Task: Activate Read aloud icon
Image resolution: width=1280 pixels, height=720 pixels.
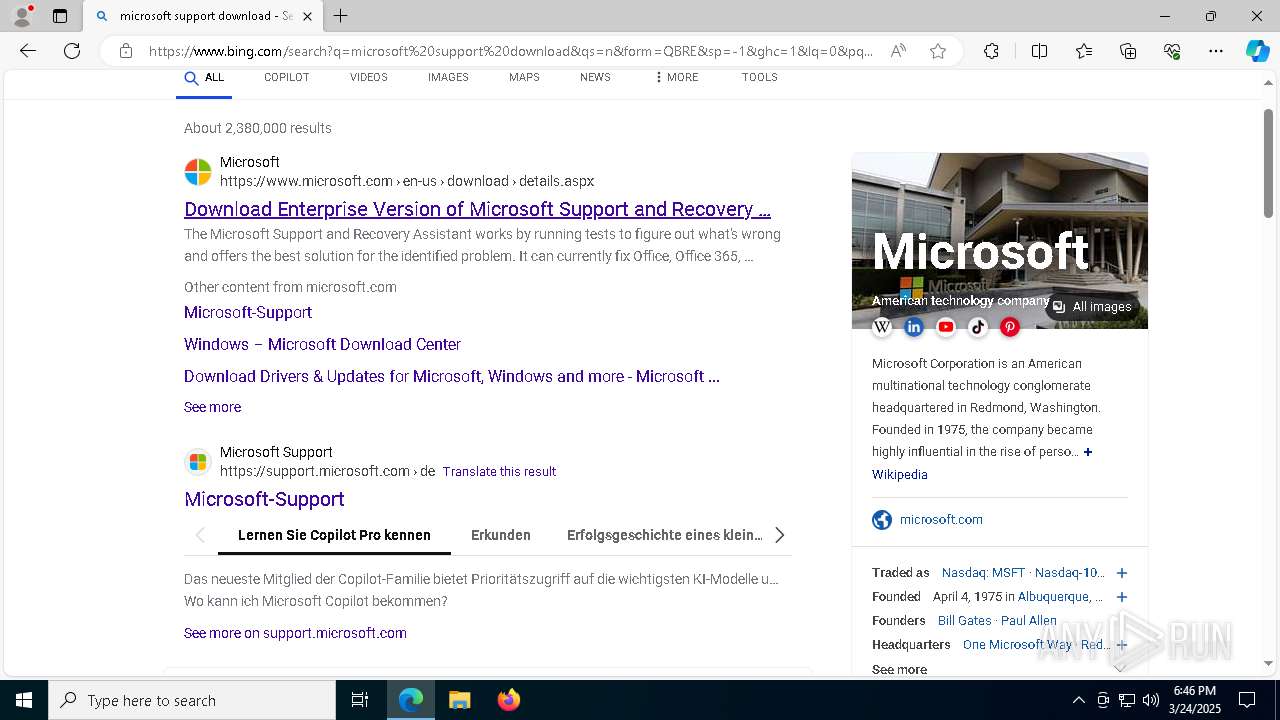Action: point(898,51)
